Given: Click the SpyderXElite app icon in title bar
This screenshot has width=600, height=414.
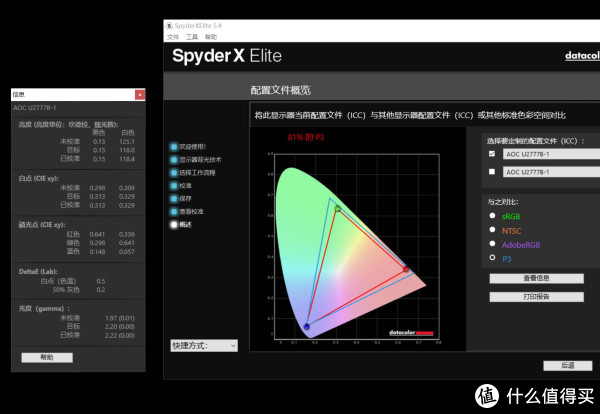Looking at the screenshot, I should pyautogui.click(x=169, y=26).
